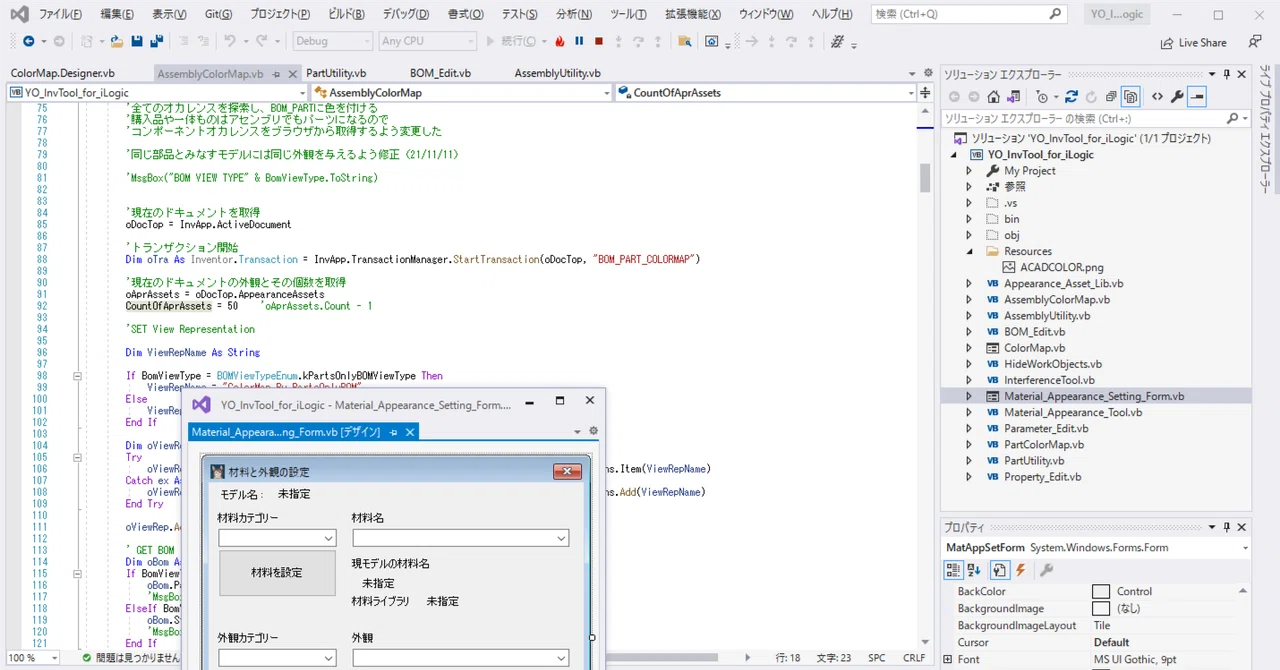Screen dimensions: 1280x670
Task: Open the デバッグ(D) menu
Action: [x=405, y=14]
